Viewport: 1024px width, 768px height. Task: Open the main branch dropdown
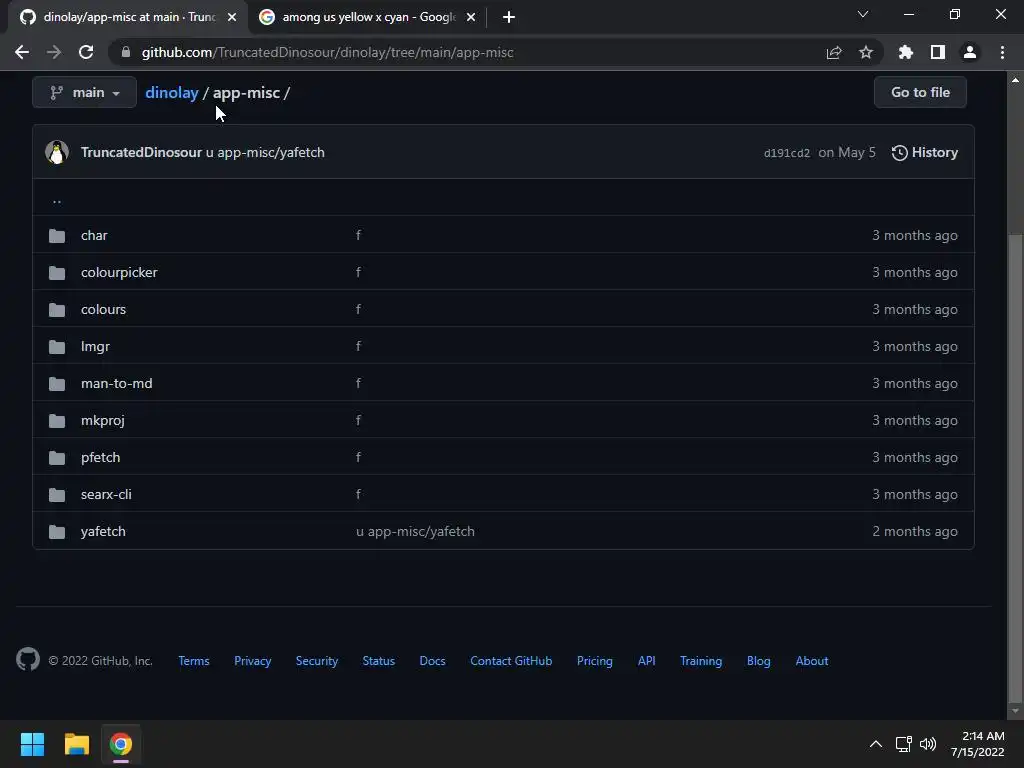84,92
